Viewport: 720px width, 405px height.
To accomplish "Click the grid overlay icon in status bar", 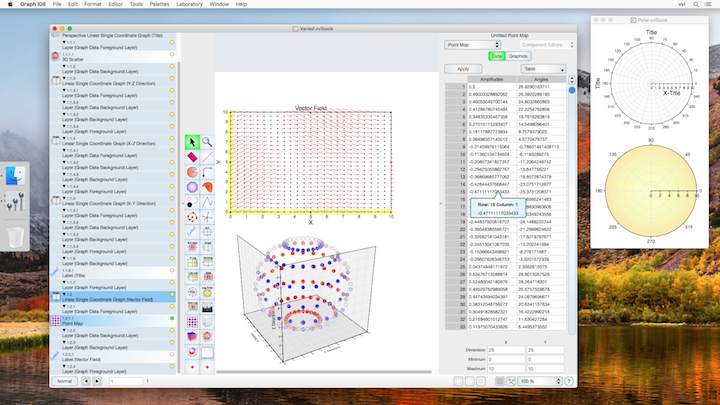I will 481,381.
